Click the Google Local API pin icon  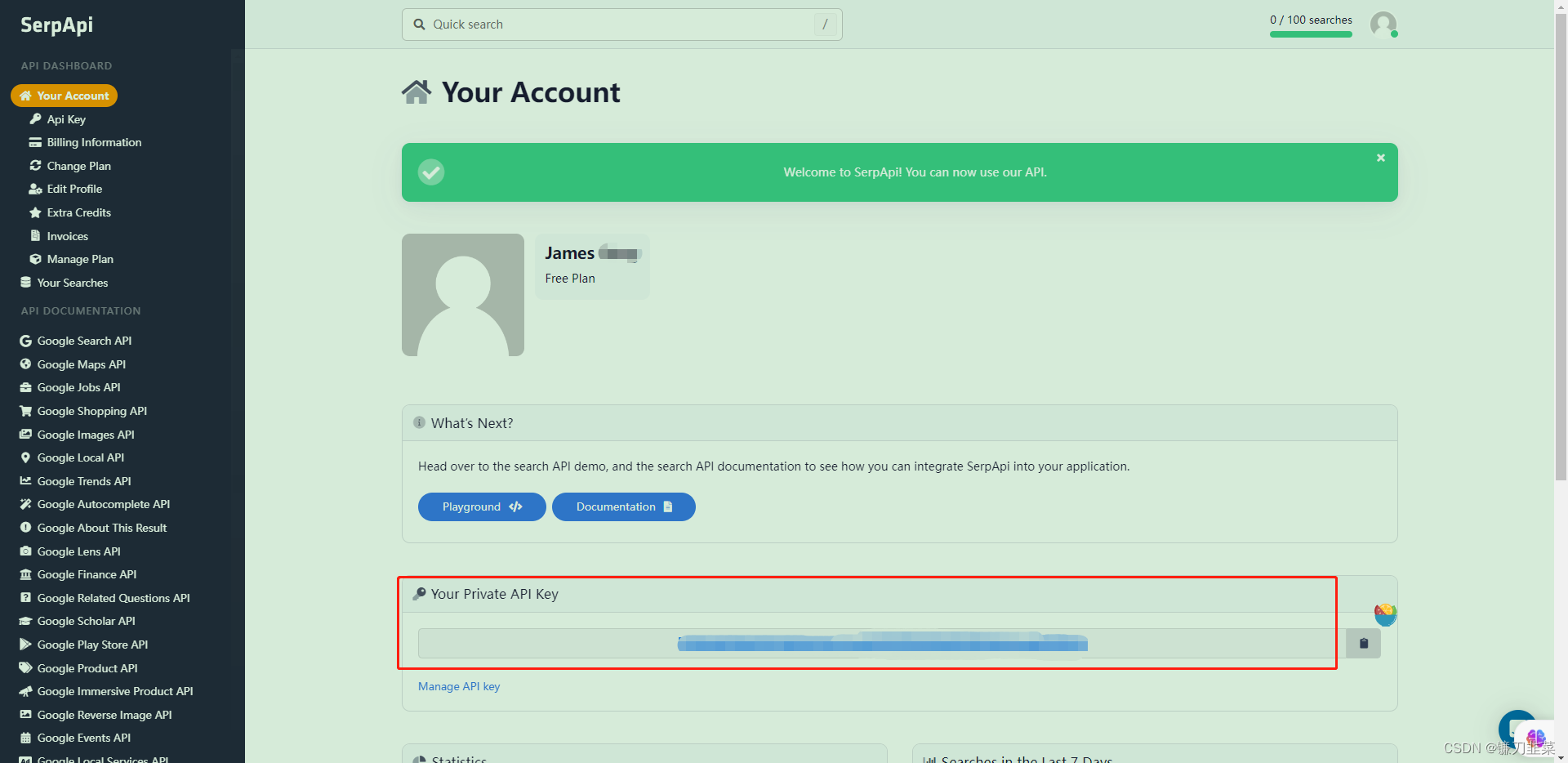[25, 457]
